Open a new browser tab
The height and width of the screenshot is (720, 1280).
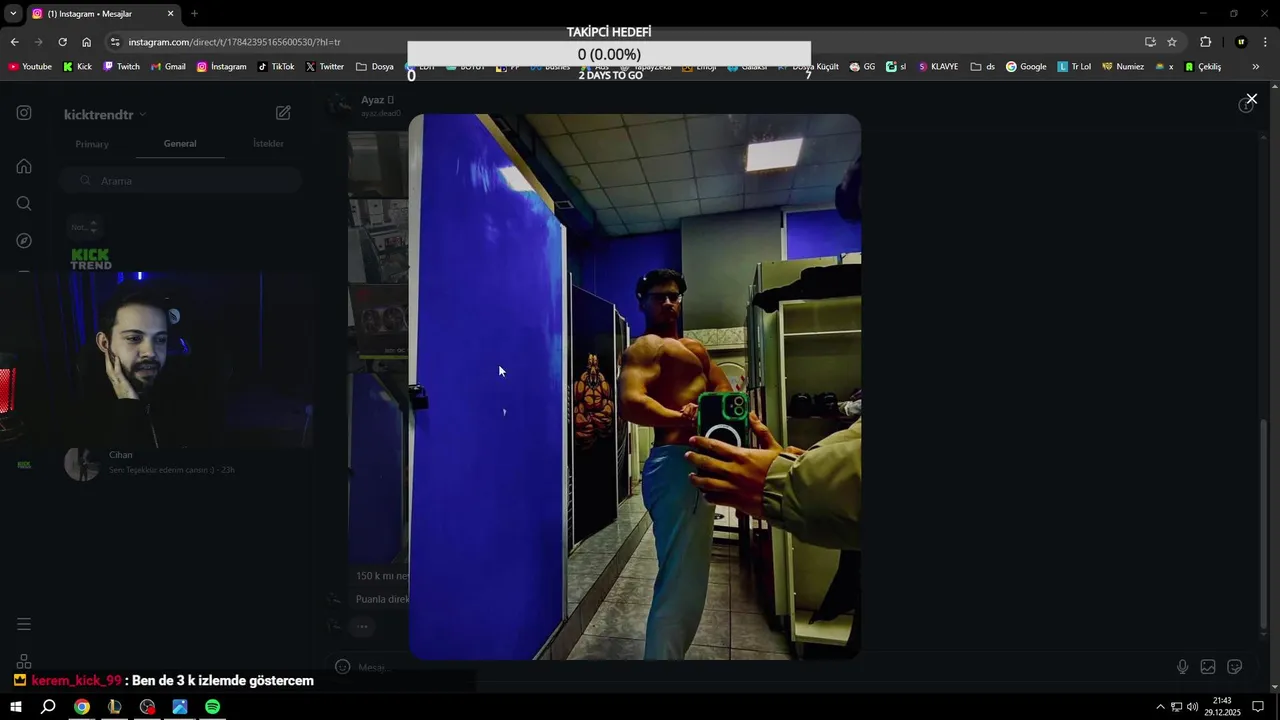pyautogui.click(x=194, y=13)
